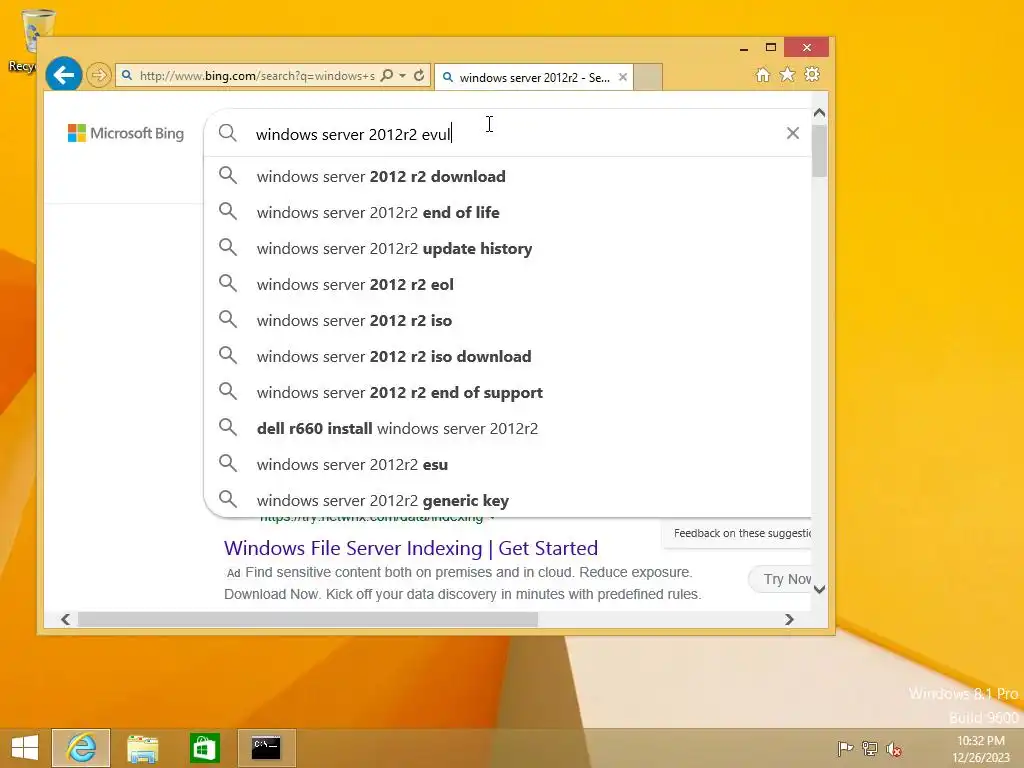Click the browser Forward arrow button
This screenshot has width=1024, height=768.
click(x=99, y=75)
